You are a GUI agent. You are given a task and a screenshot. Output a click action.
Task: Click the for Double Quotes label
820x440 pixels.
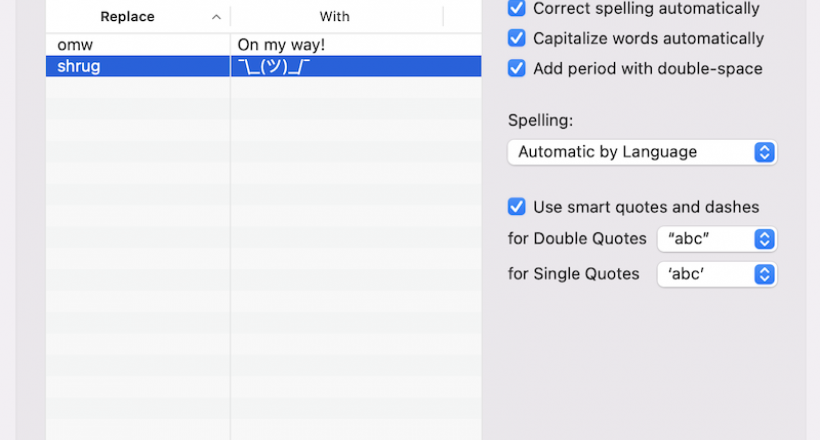coord(577,240)
